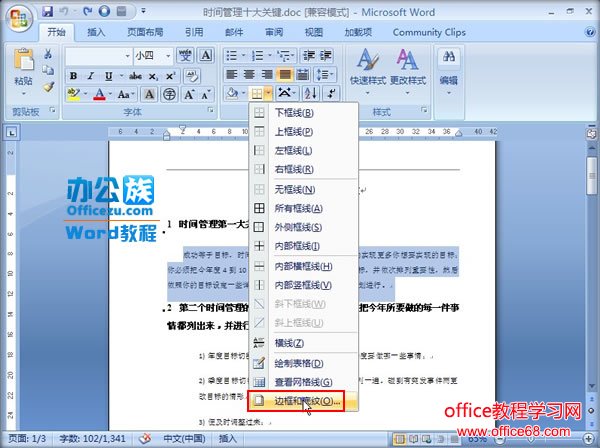Click the Paste clipboard icon
This screenshot has height=448, width=600.
[x=23, y=60]
